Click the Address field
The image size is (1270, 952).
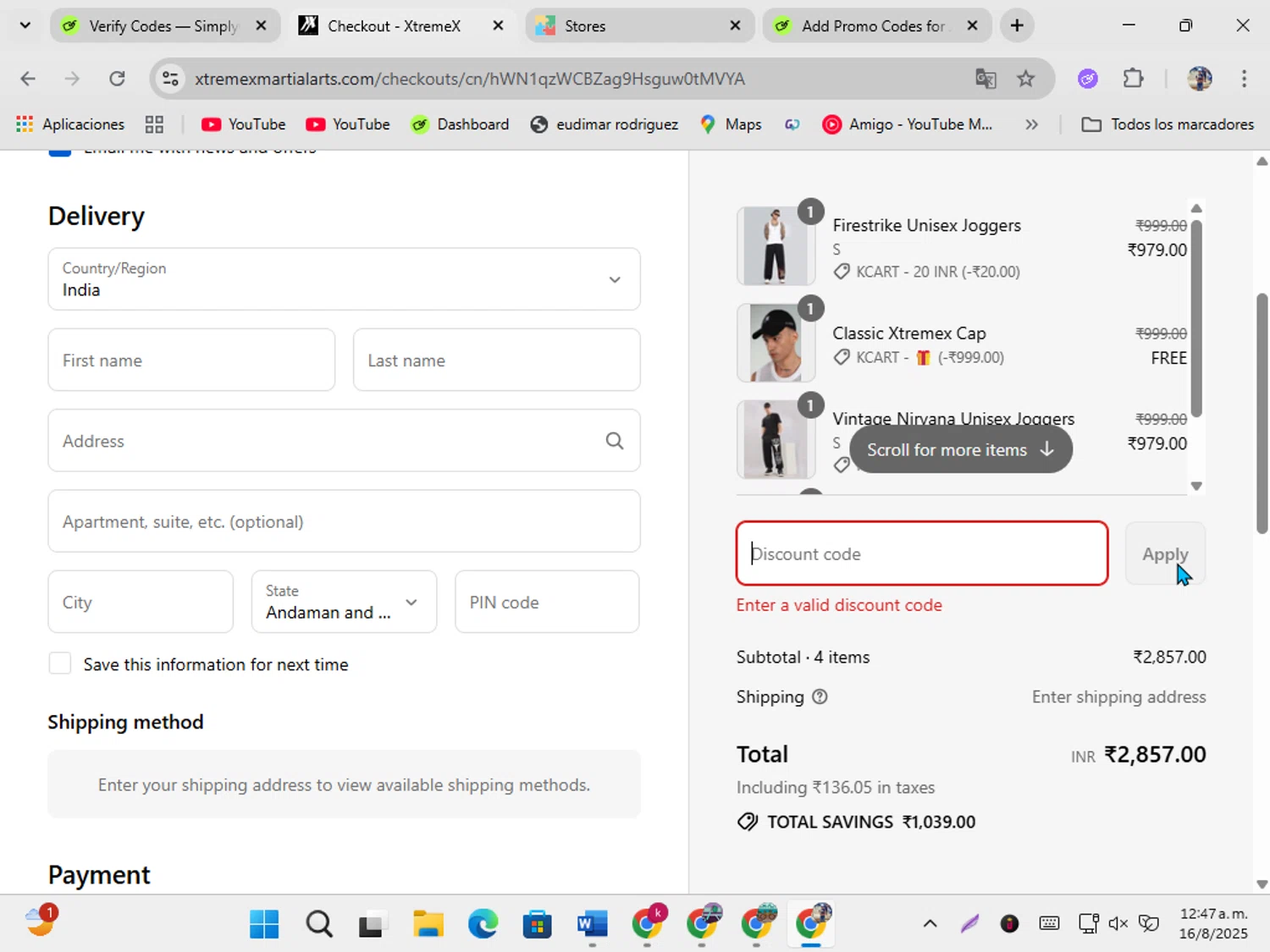point(344,441)
